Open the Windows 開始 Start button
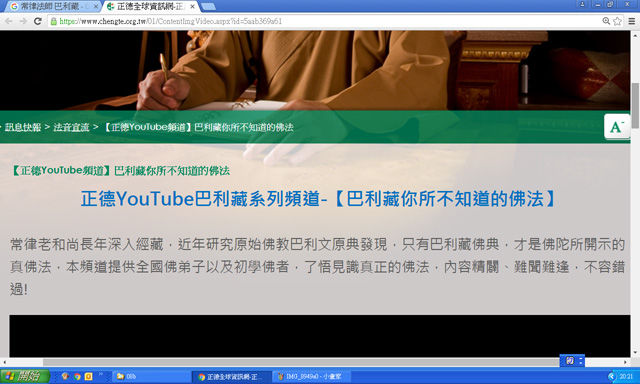Screen dimensions: 640x384 pos(24,376)
